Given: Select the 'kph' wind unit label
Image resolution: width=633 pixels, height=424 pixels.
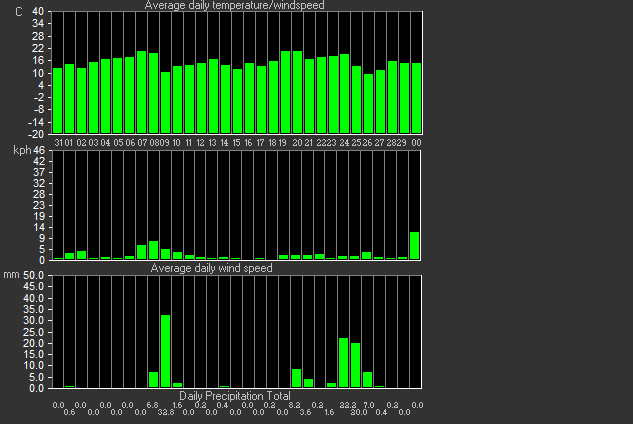Looking at the screenshot, I should coord(22,150).
